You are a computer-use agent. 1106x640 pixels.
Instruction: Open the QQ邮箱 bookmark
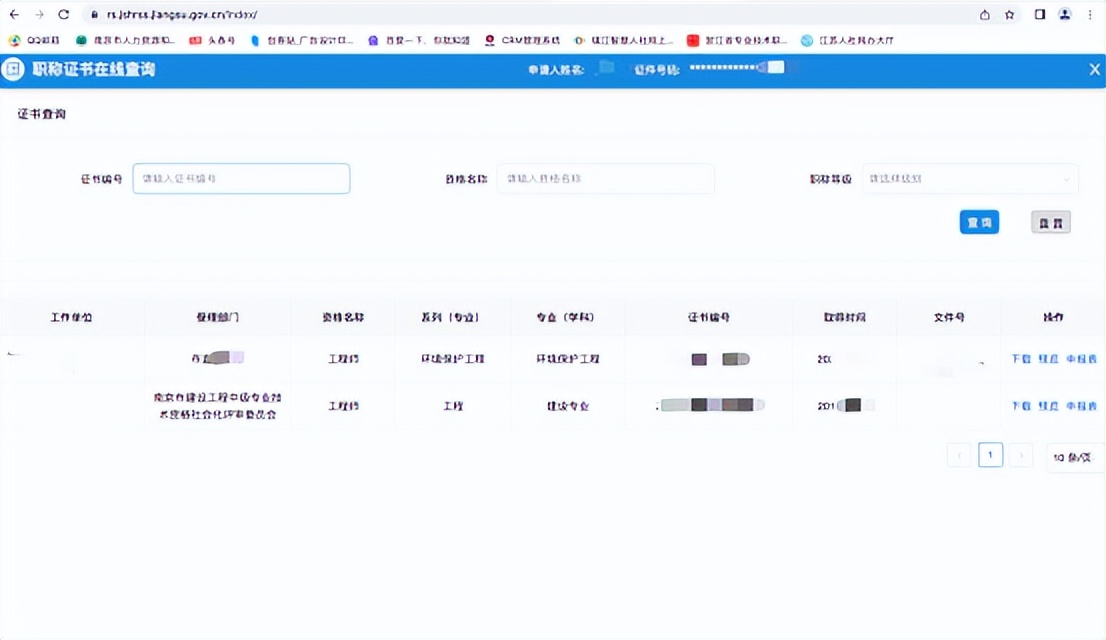(32, 40)
